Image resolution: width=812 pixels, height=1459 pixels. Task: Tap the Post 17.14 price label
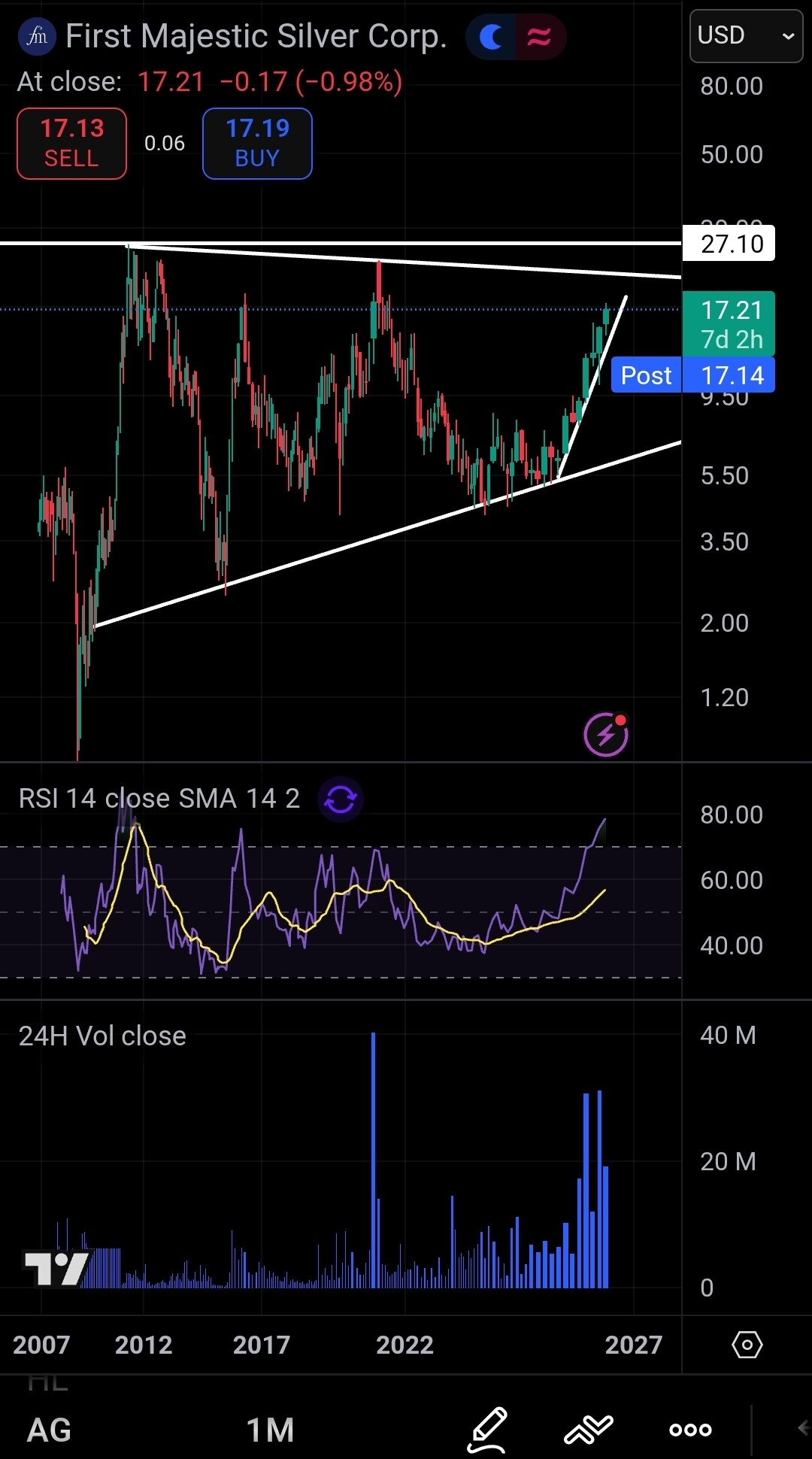pos(692,375)
